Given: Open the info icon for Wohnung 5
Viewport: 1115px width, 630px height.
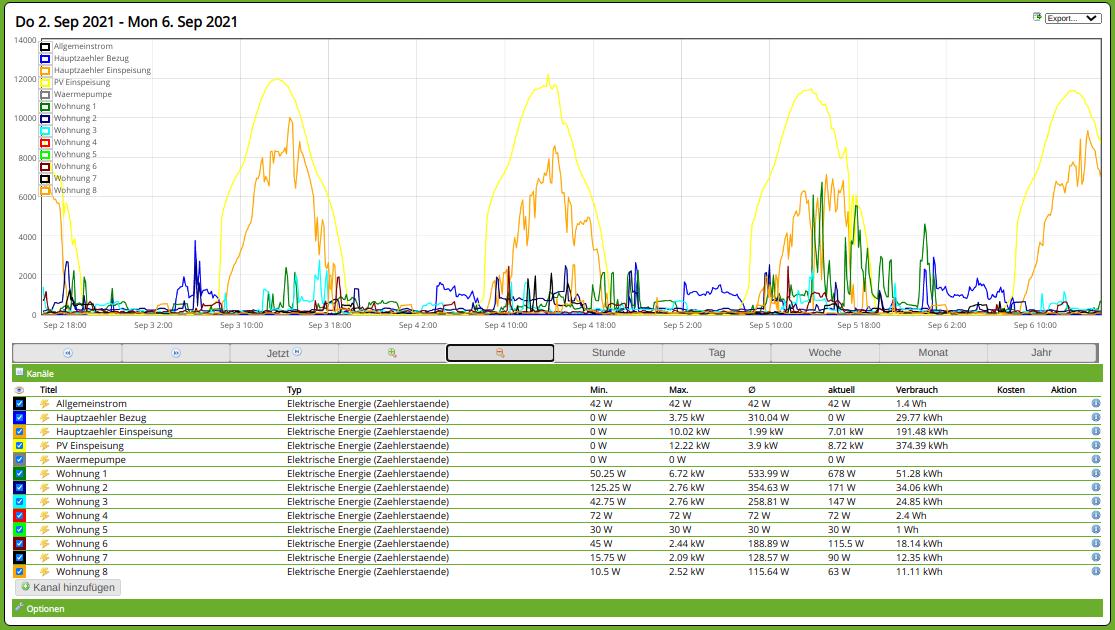Looking at the screenshot, I should click(1096, 529).
